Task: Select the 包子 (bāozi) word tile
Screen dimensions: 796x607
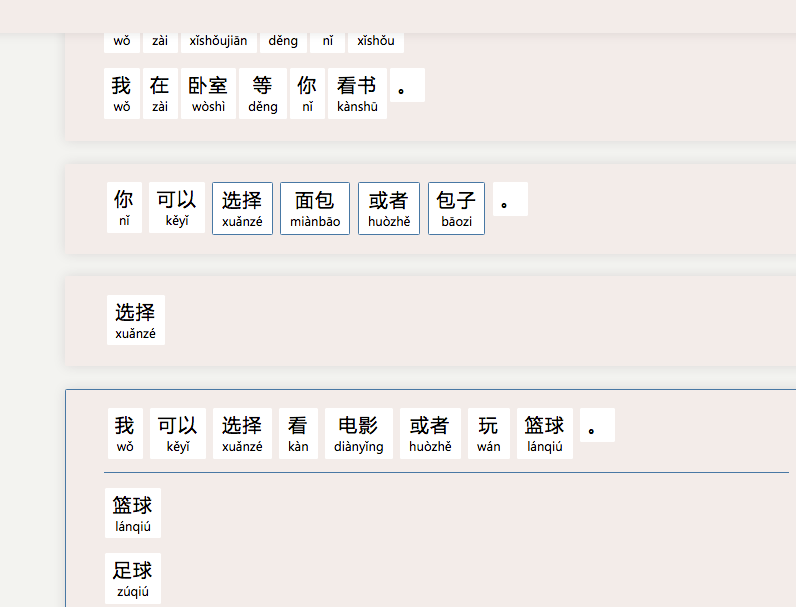Action: coord(456,208)
